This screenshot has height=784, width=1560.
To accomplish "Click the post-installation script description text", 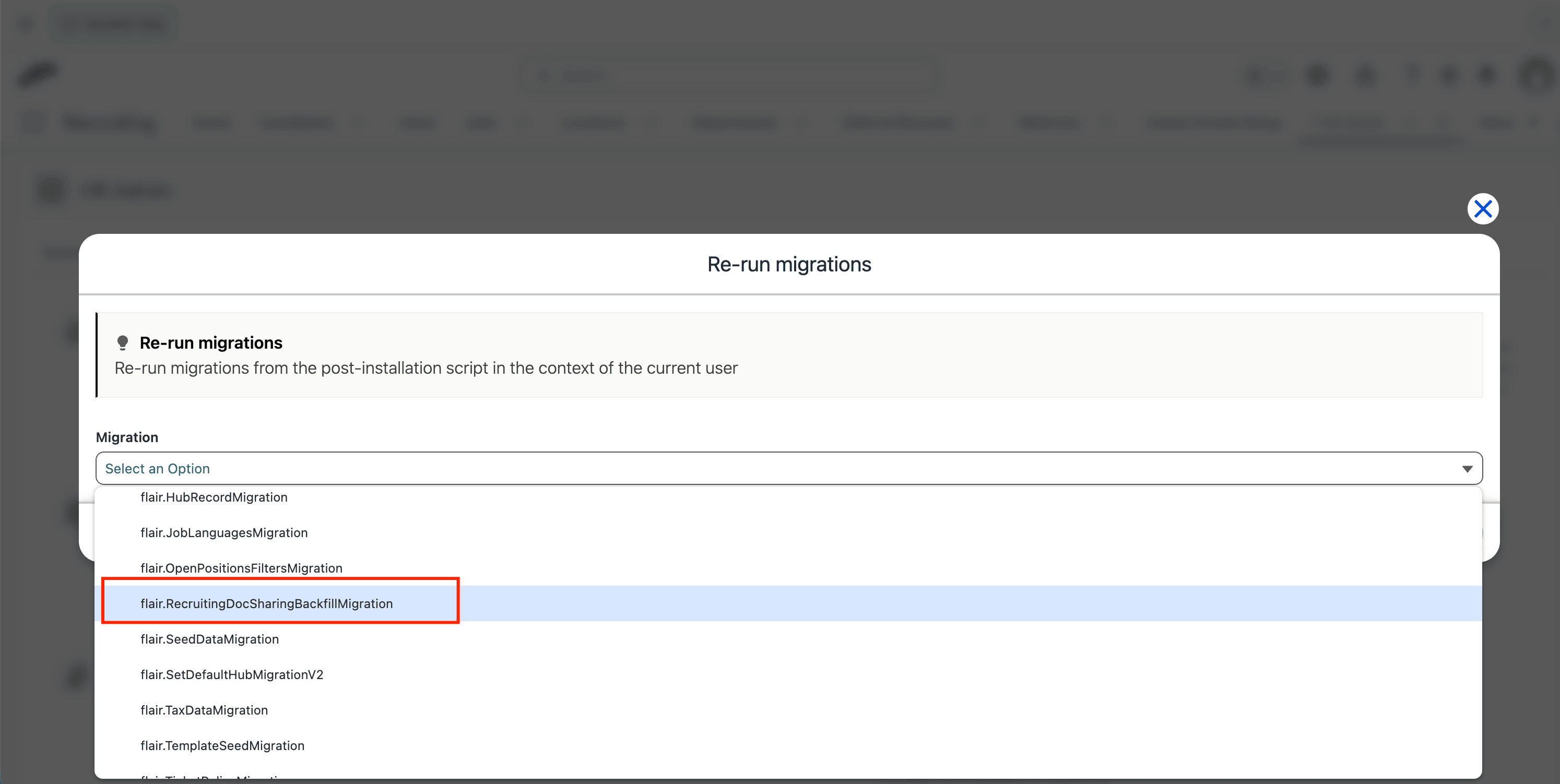I will click(x=426, y=367).
